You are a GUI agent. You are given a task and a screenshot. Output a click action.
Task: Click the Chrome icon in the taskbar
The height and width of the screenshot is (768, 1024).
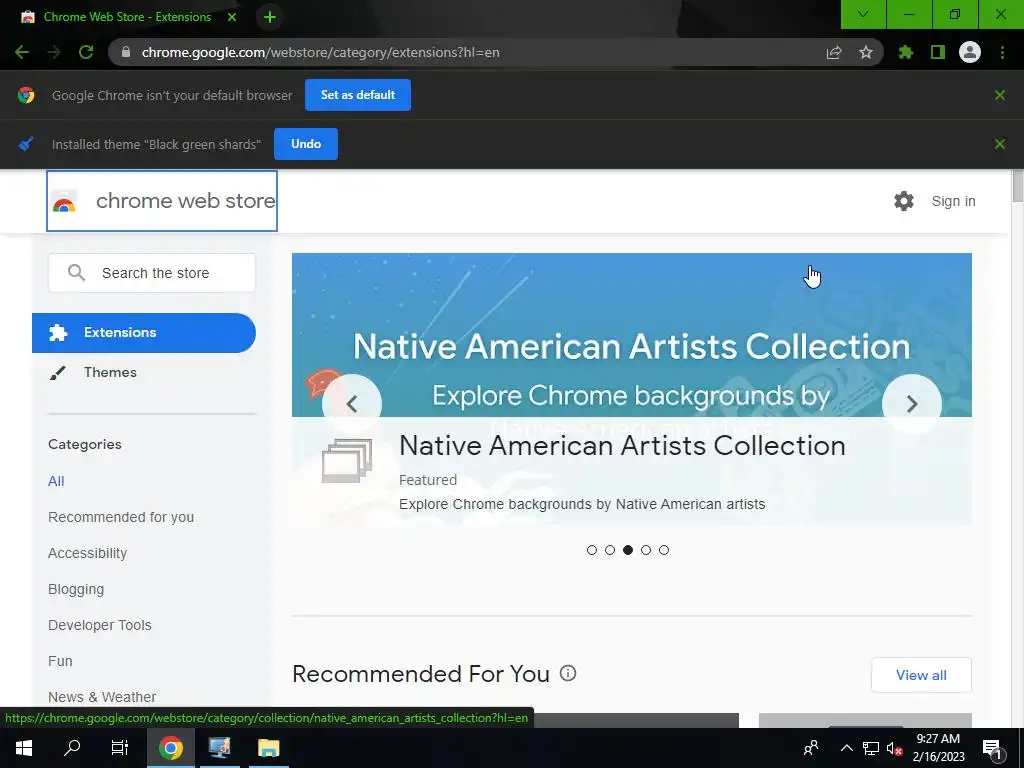pyautogui.click(x=170, y=748)
